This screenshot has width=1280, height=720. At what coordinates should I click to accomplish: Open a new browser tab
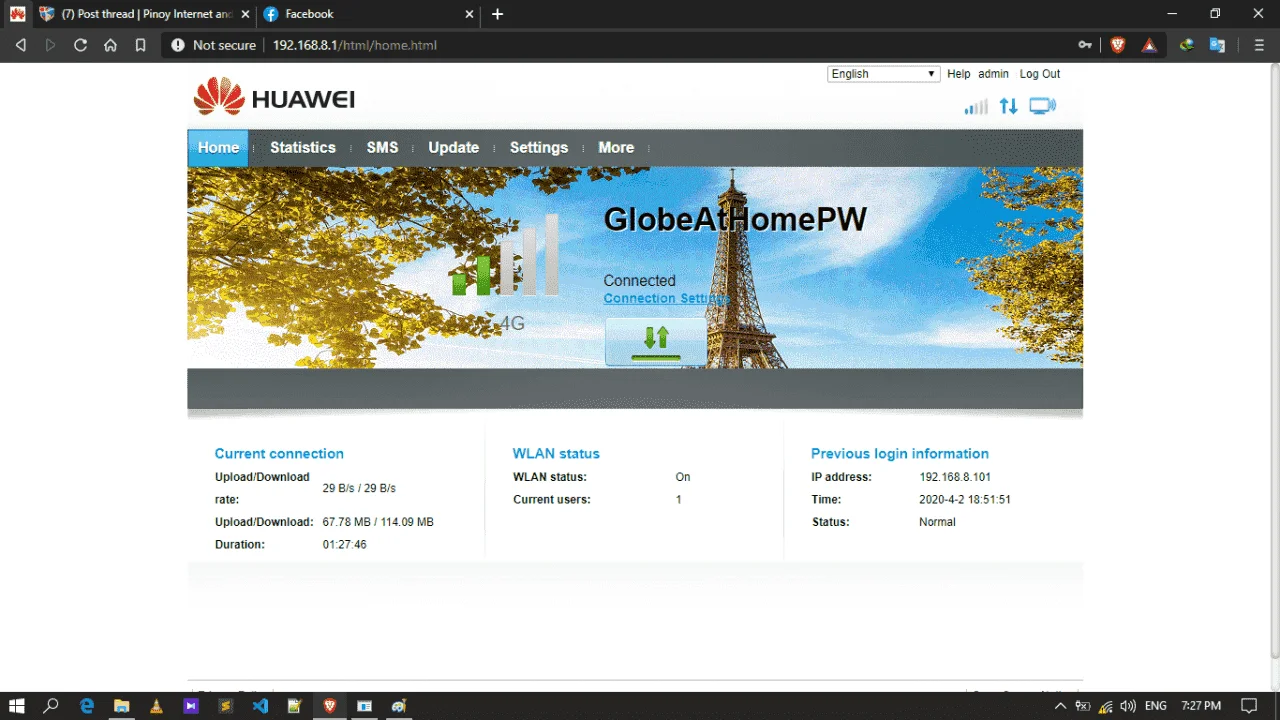point(497,14)
